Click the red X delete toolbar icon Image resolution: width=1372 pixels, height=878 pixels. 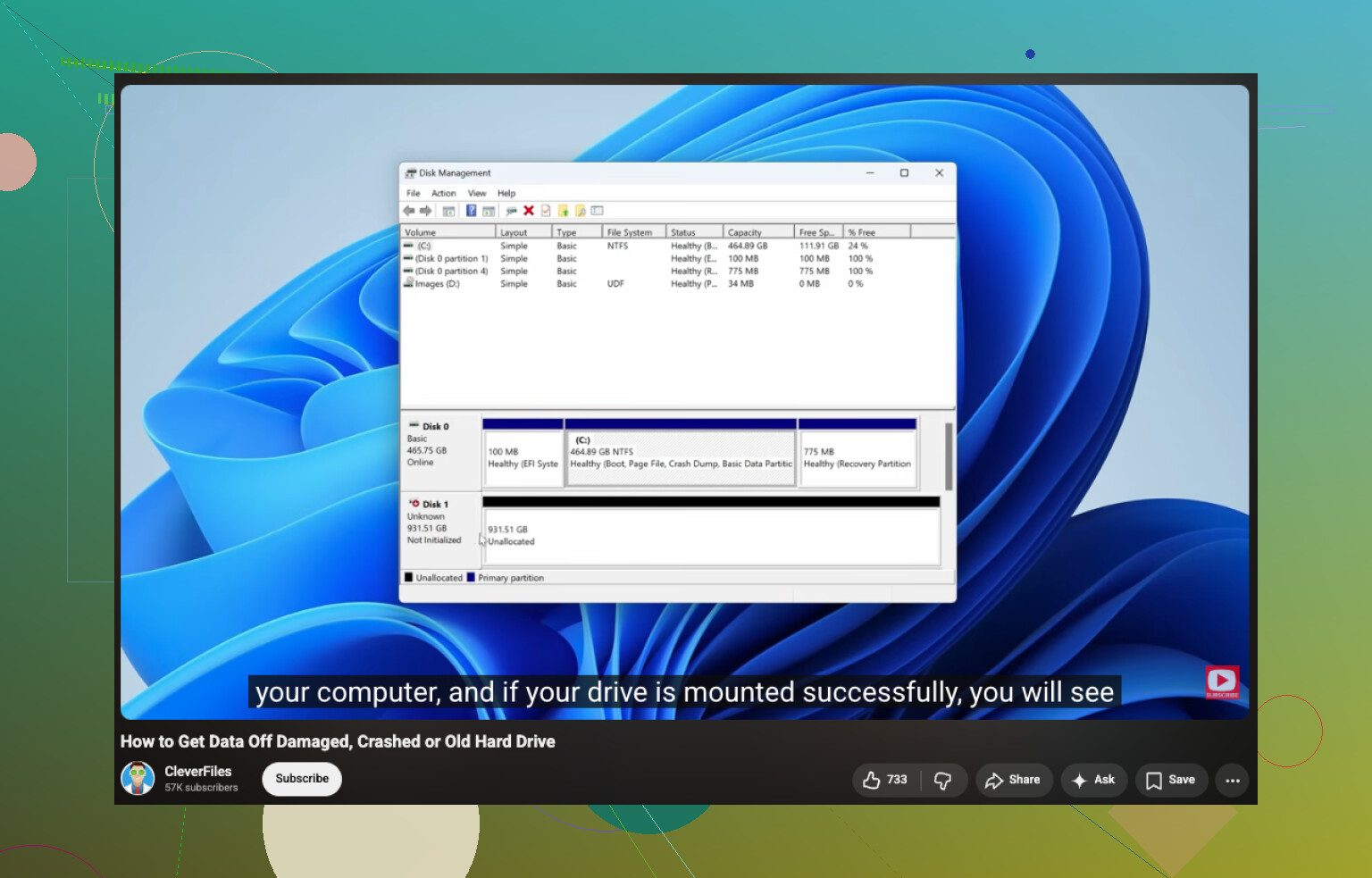click(529, 211)
